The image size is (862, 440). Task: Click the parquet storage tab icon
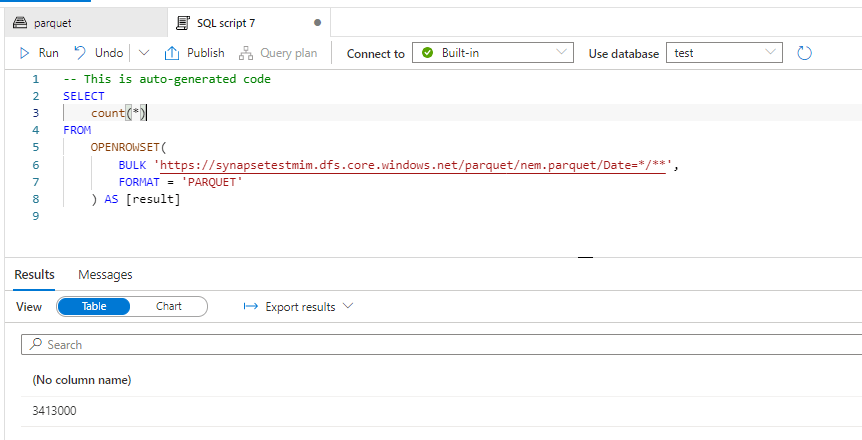20,21
